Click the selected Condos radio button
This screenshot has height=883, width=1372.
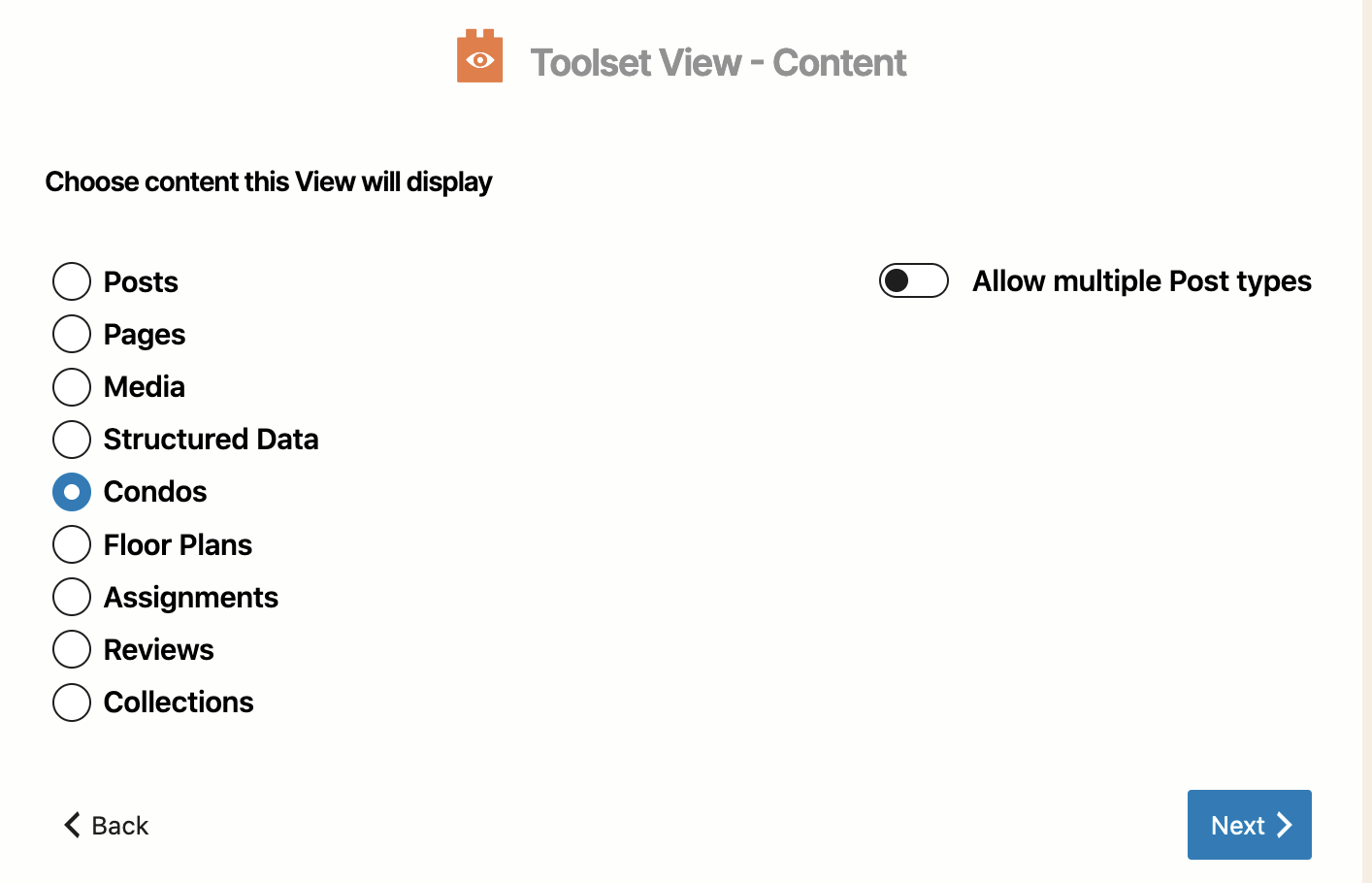pyautogui.click(x=72, y=492)
